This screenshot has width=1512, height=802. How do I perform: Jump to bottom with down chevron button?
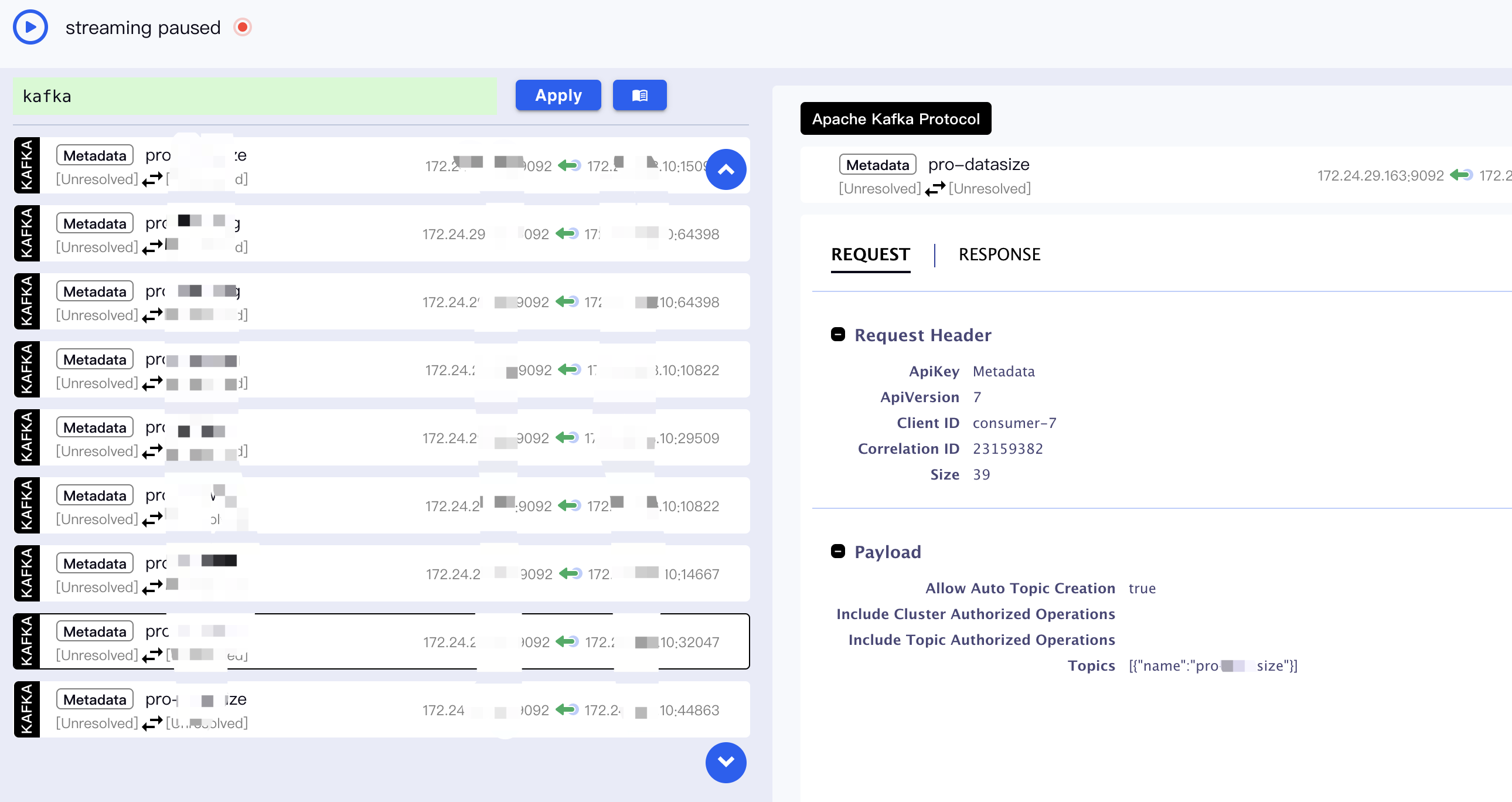pyautogui.click(x=726, y=762)
